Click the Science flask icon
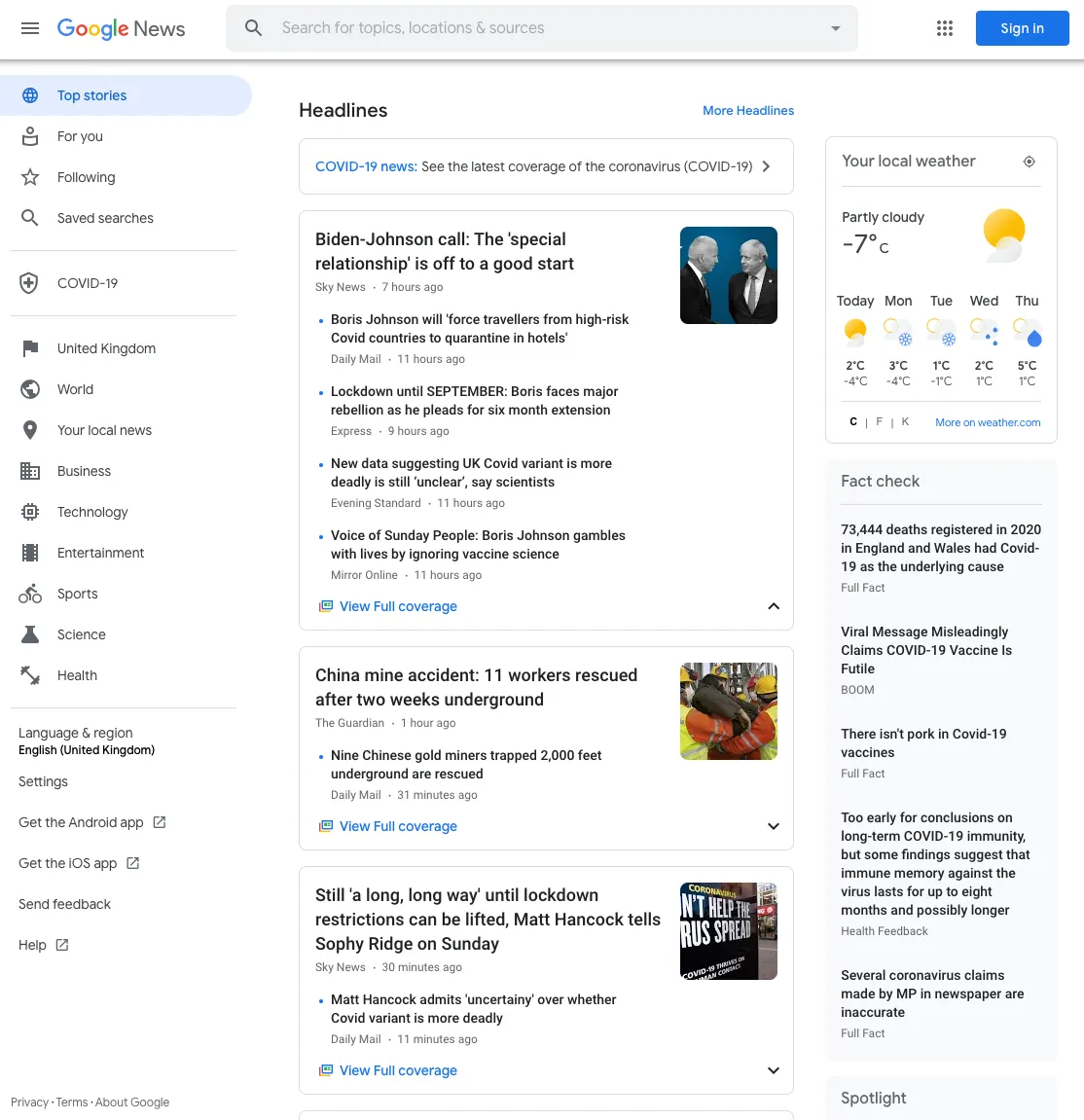Image resolution: width=1084 pixels, height=1120 pixels. tap(30, 634)
